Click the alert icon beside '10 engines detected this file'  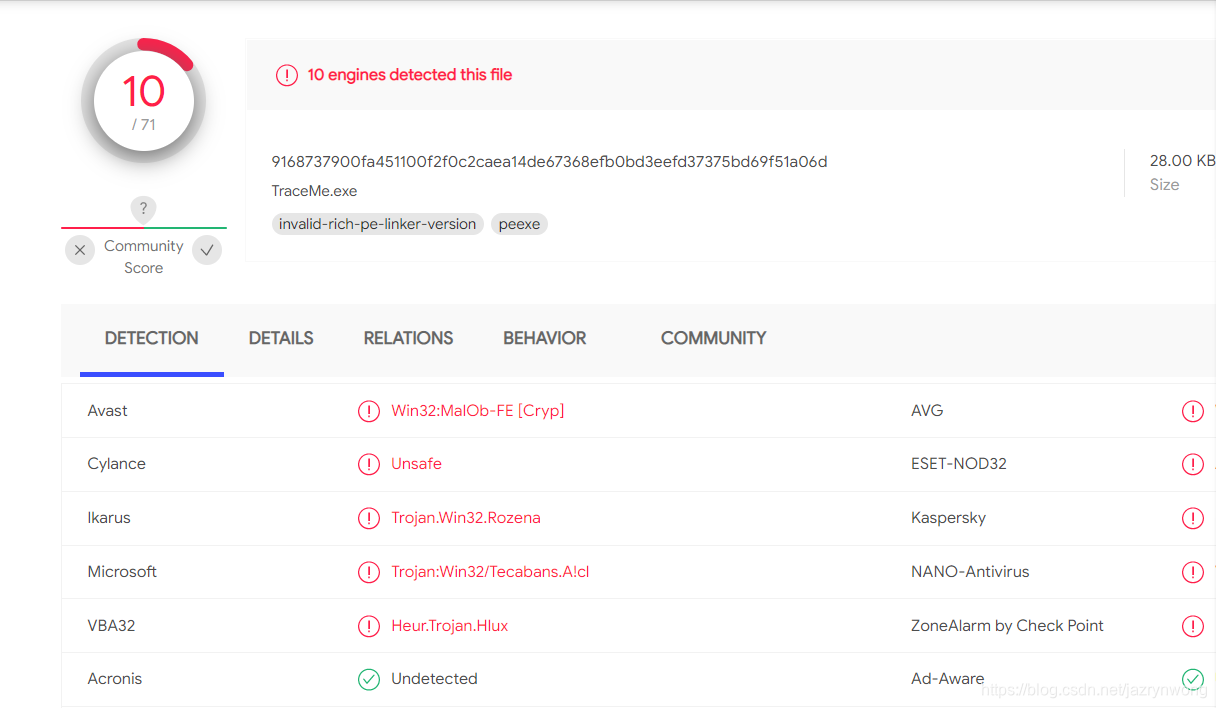[x=287, y=75]
